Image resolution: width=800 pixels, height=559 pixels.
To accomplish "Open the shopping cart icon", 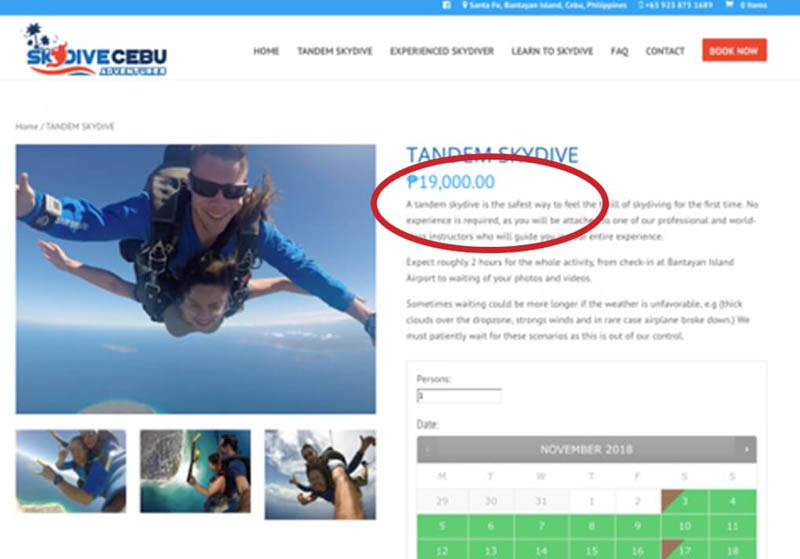I will coord(729,5).
